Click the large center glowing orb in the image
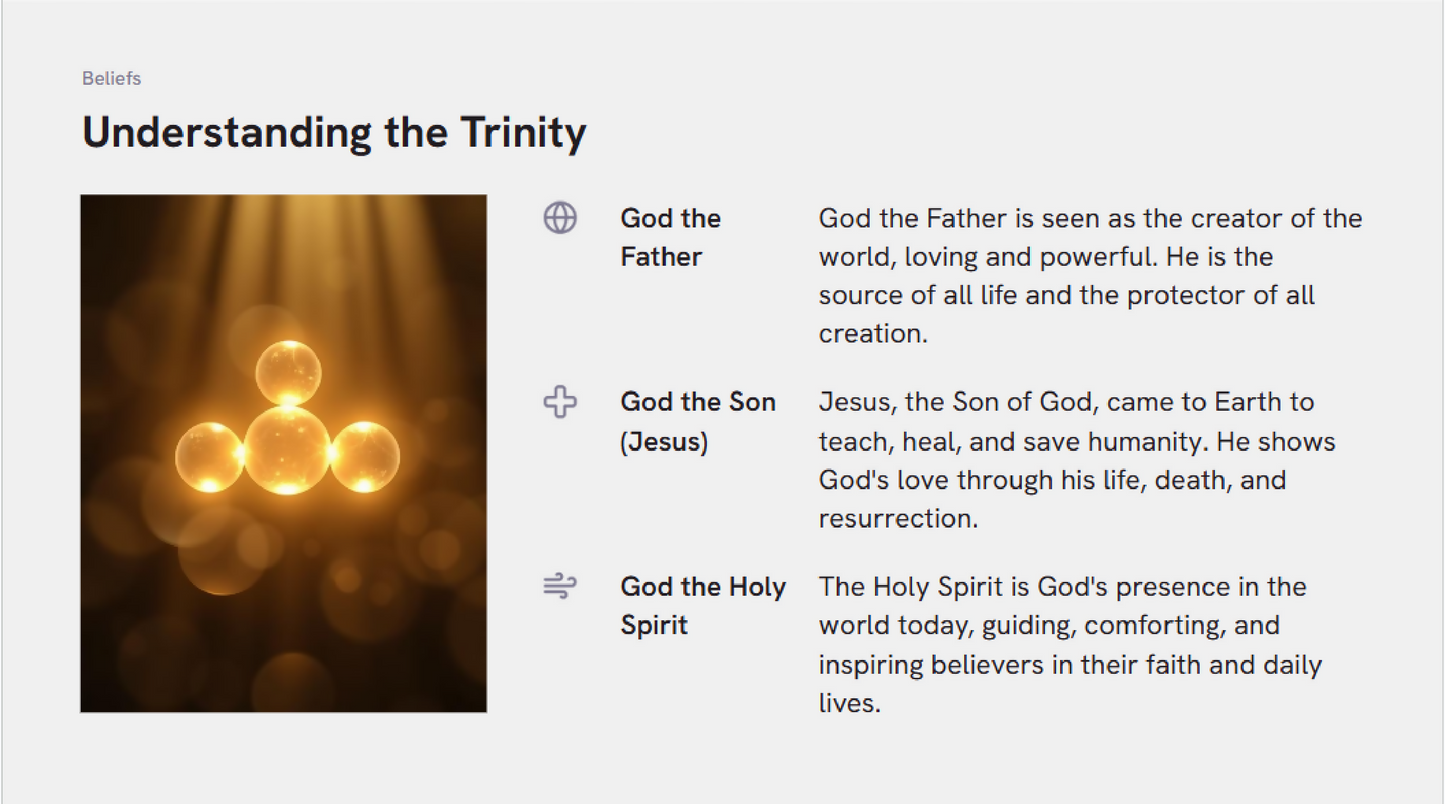Image resolution: width=1445 pixels, height=804 pixels. coord(288,450)
